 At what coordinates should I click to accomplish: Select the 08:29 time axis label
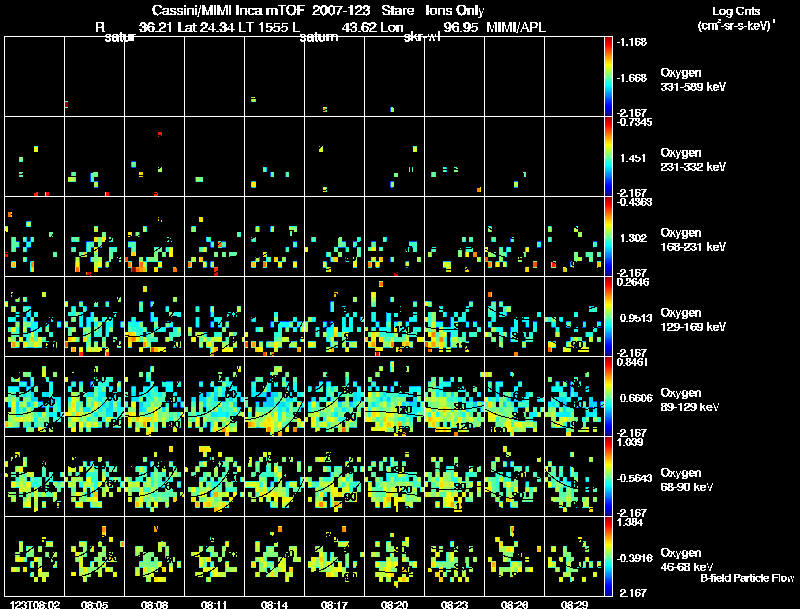[574, 604]
